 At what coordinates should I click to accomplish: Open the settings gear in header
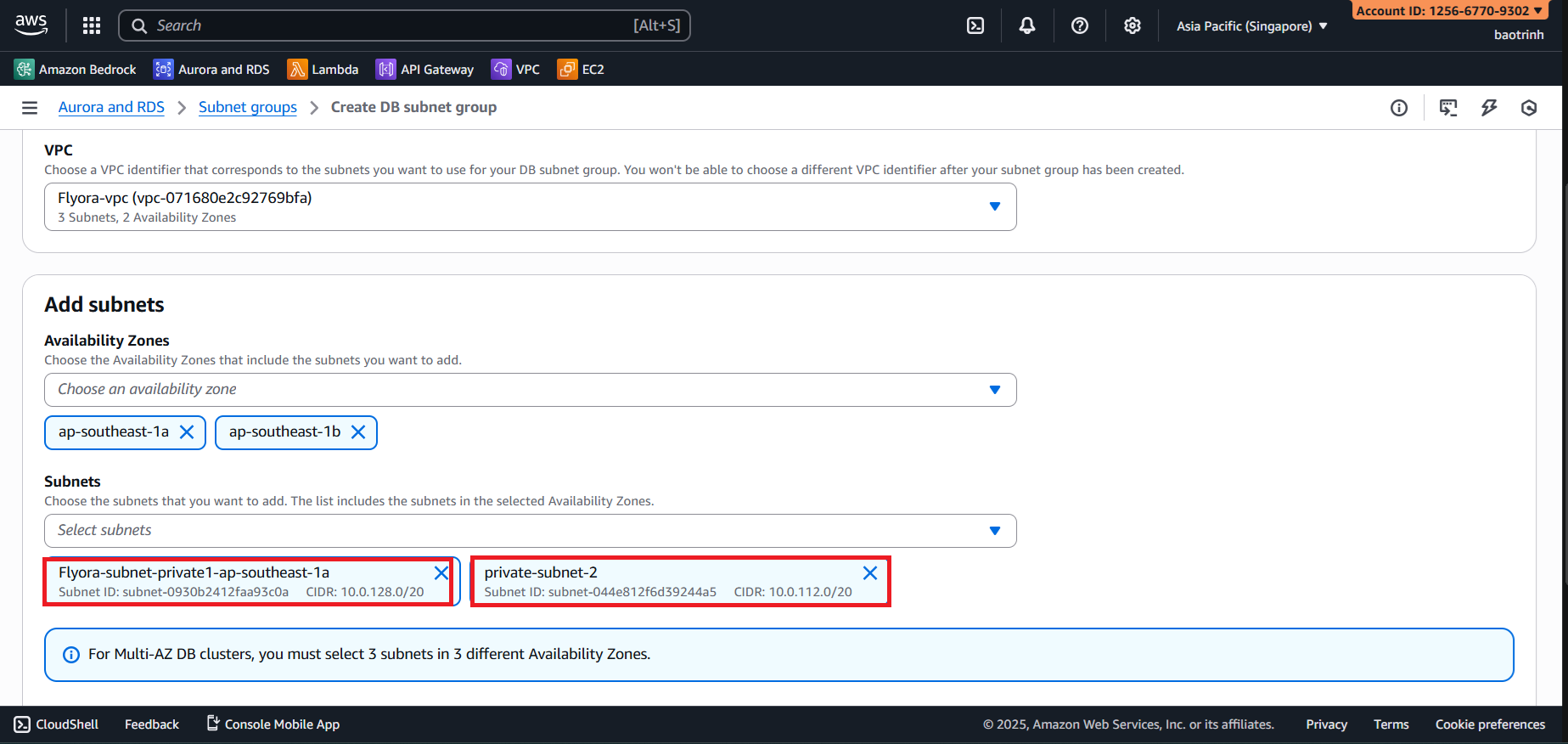click(1132, 25)
